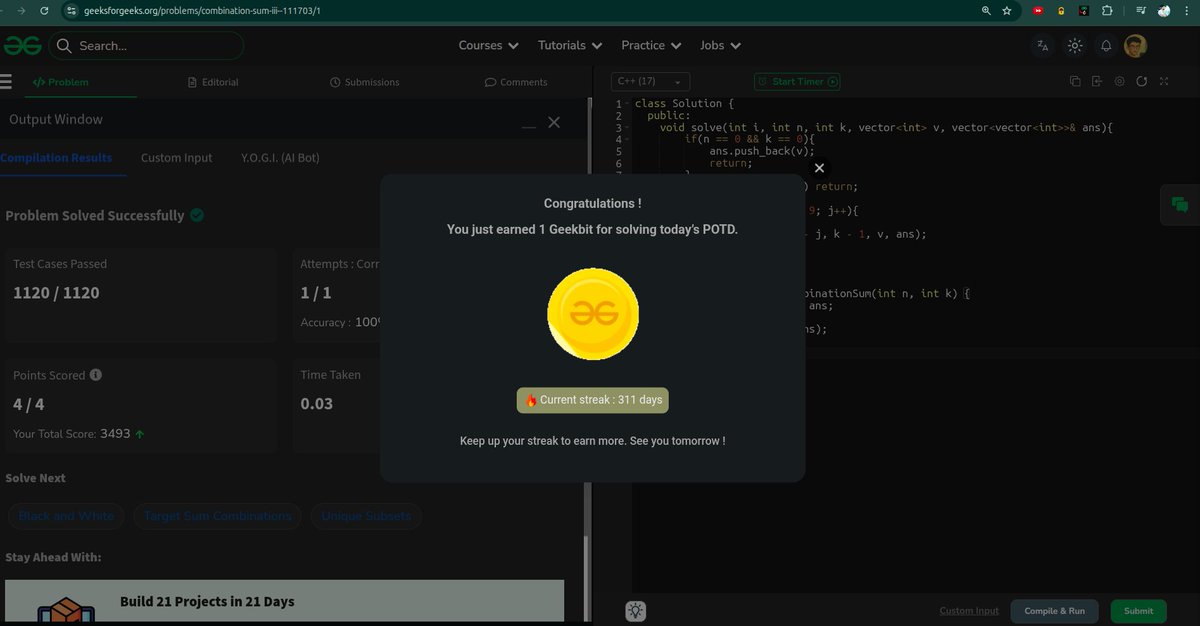Select the Y.O.G.I. (AI Bot) tab
1200x626 pixels.
280,158
